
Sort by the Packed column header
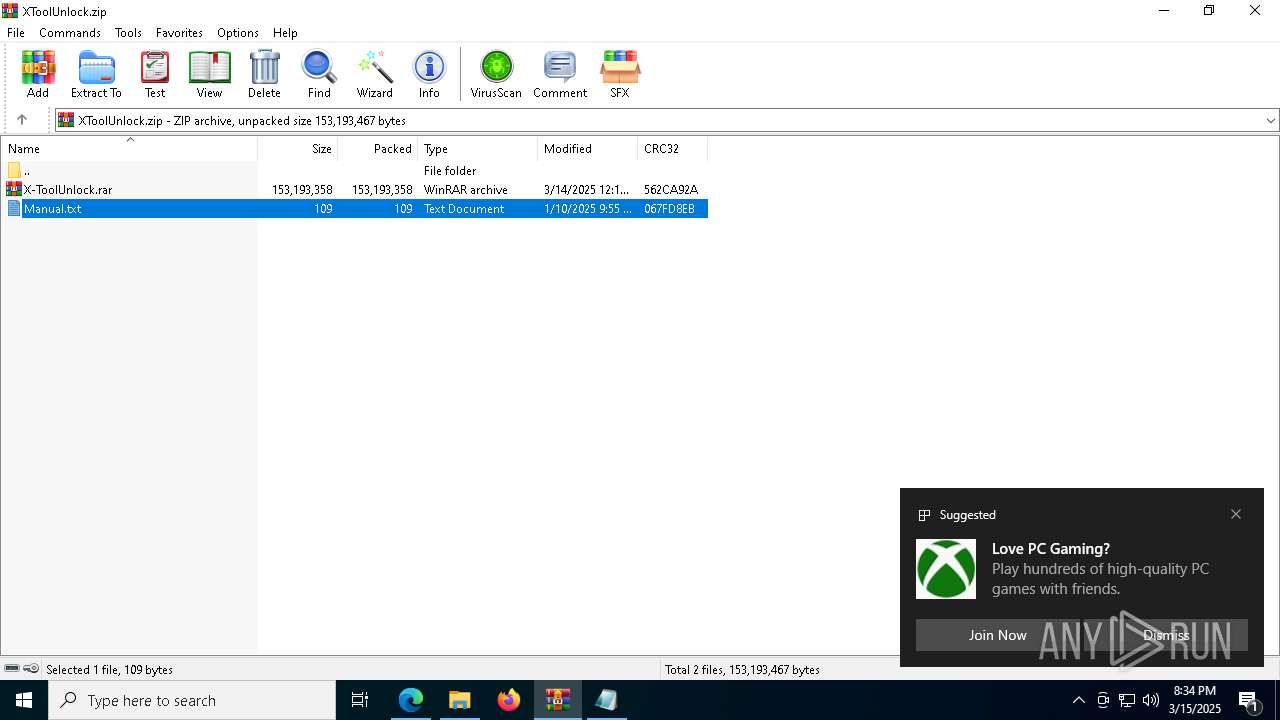tap(378, 148)
